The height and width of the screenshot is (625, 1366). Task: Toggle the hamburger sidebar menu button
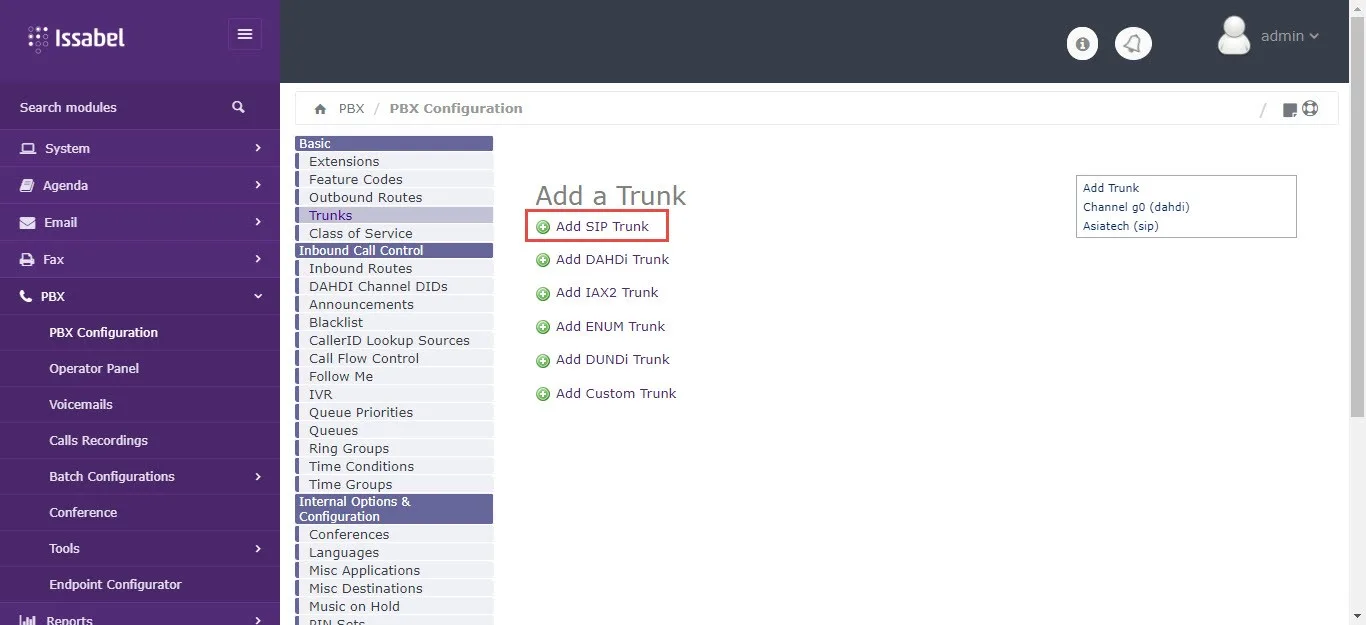tap(244, 35)
